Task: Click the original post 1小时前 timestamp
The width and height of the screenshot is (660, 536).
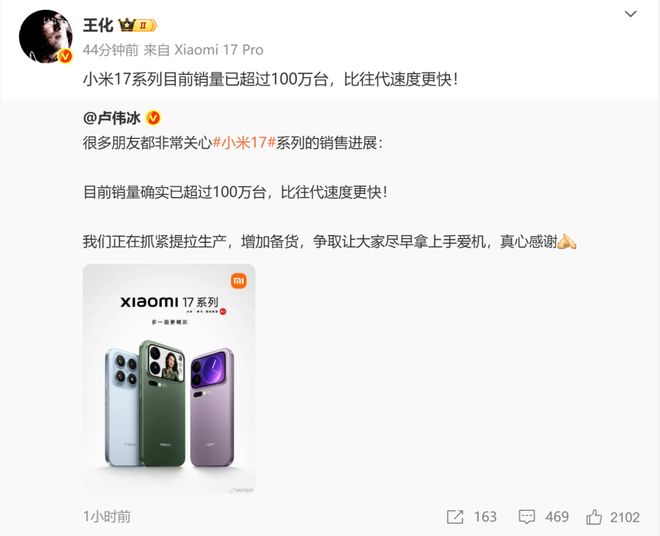Action: 107,517
